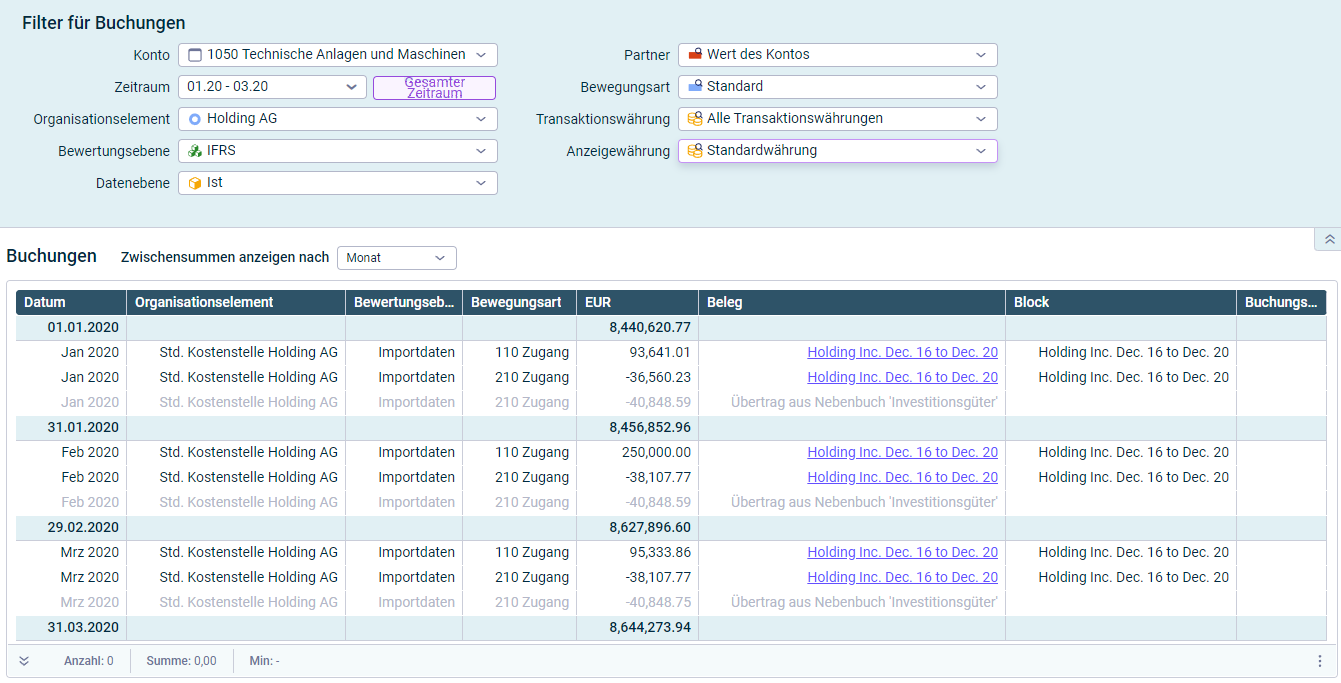Open the Zeitraum dropdown
Viewport: 1341px width, 683px height.
(272, 87)
